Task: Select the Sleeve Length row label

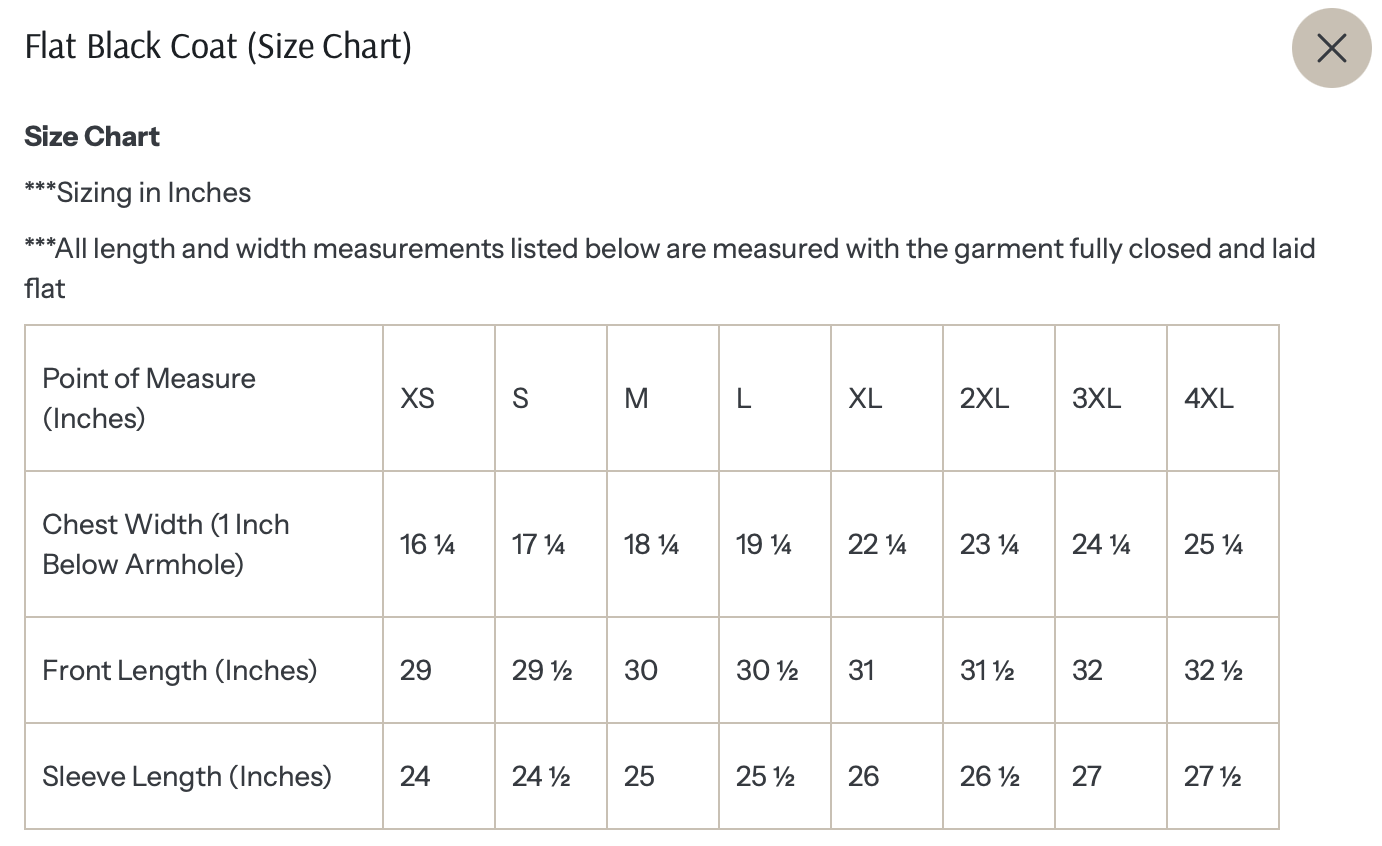Action: (186, 776)
